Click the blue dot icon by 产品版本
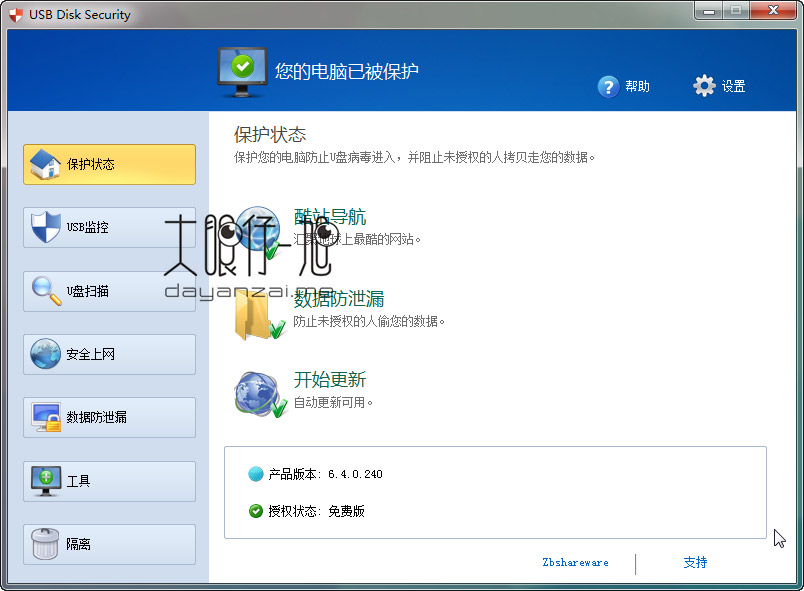Image resolution: width=804 pixels, height=591 pixels. pos(255,474)
